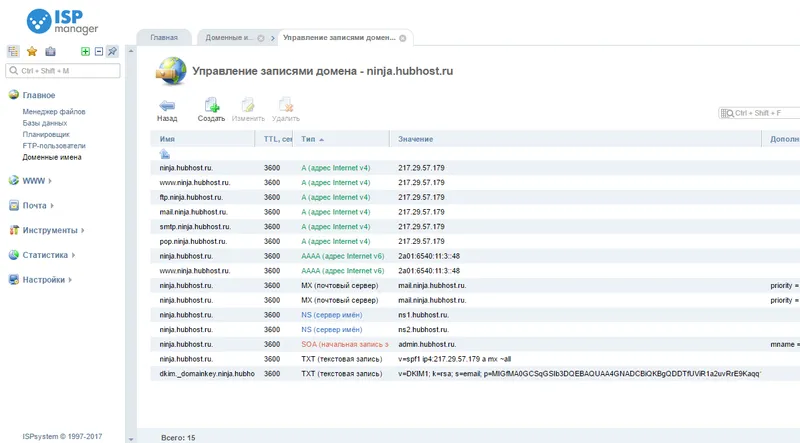Select the ns1.hubhost.ru. NS record

475,315
